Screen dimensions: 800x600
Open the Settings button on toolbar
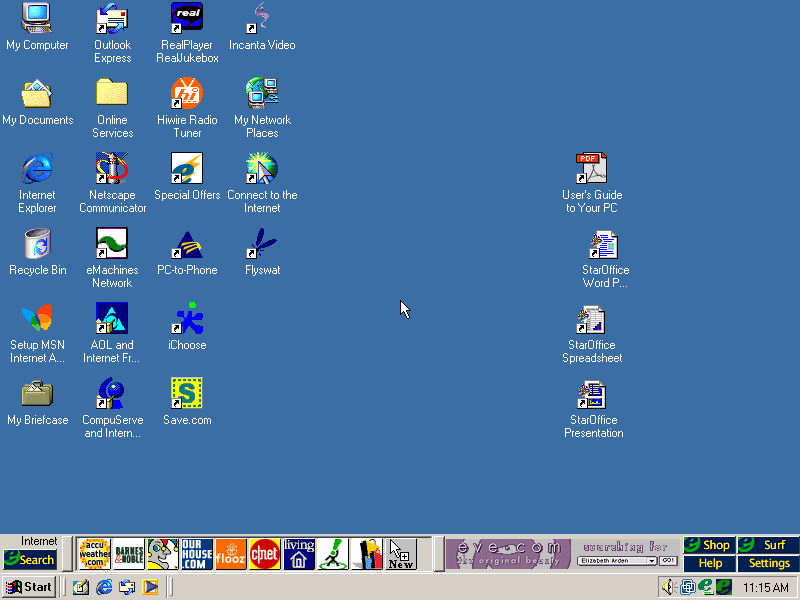(769, 563)
